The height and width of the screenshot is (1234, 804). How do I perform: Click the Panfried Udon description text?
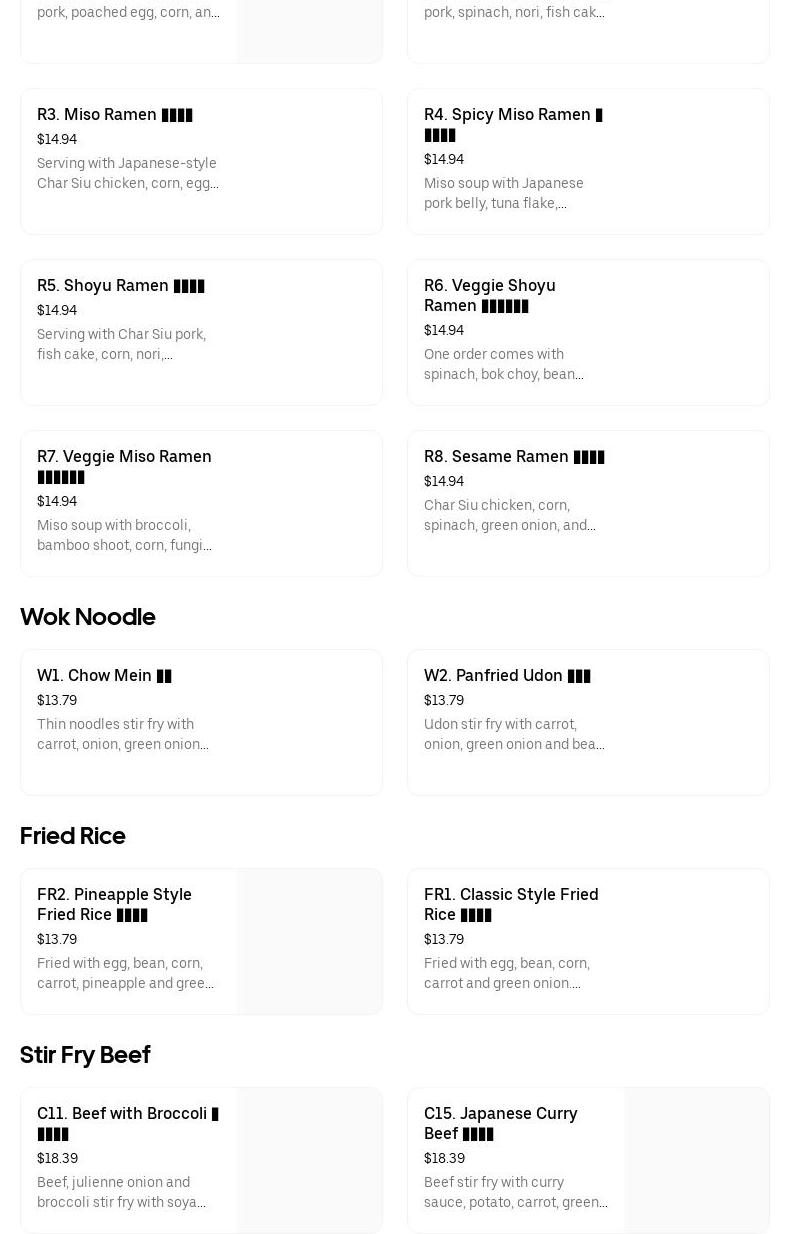pyautogui.click(x=514, y=734)
